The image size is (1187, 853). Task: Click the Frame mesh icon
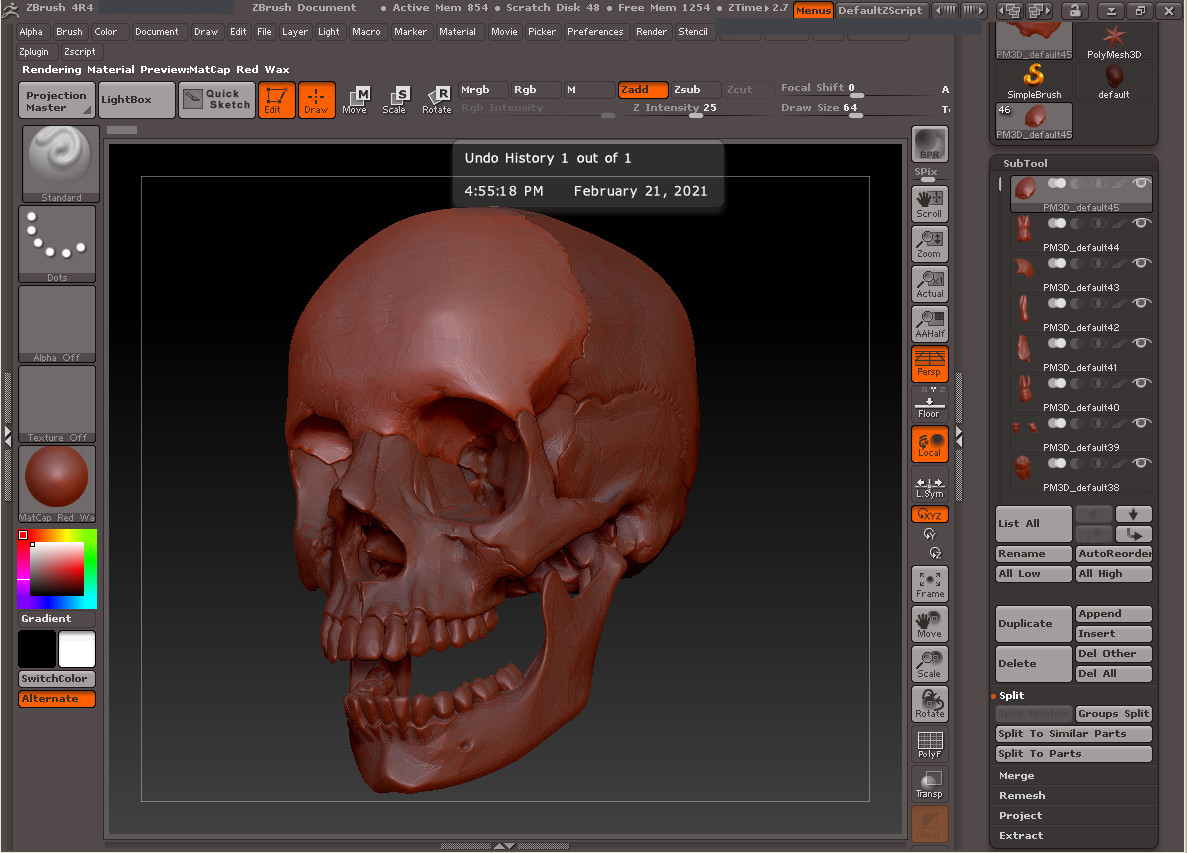(x=929, y=584)
